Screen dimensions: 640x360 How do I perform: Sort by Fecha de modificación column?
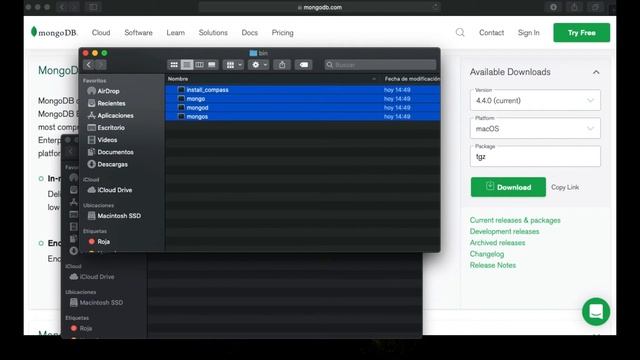[x=411, y=79]
